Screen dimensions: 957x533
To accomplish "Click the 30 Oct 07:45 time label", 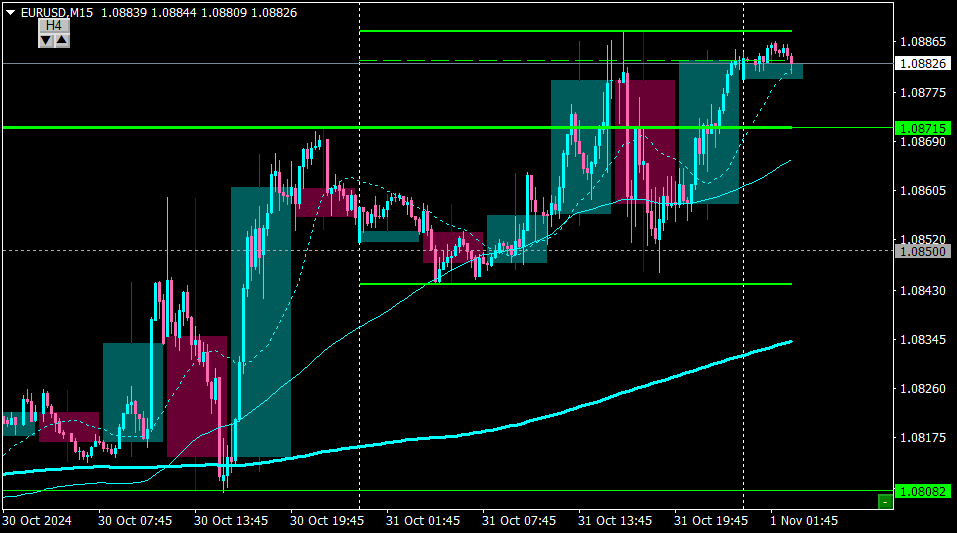I will (x=135, y=521).
